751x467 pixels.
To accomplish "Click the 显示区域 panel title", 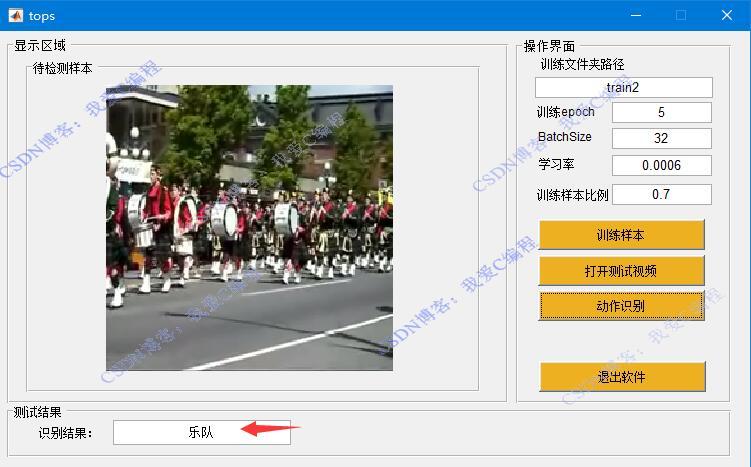I will tap(40, 46).
